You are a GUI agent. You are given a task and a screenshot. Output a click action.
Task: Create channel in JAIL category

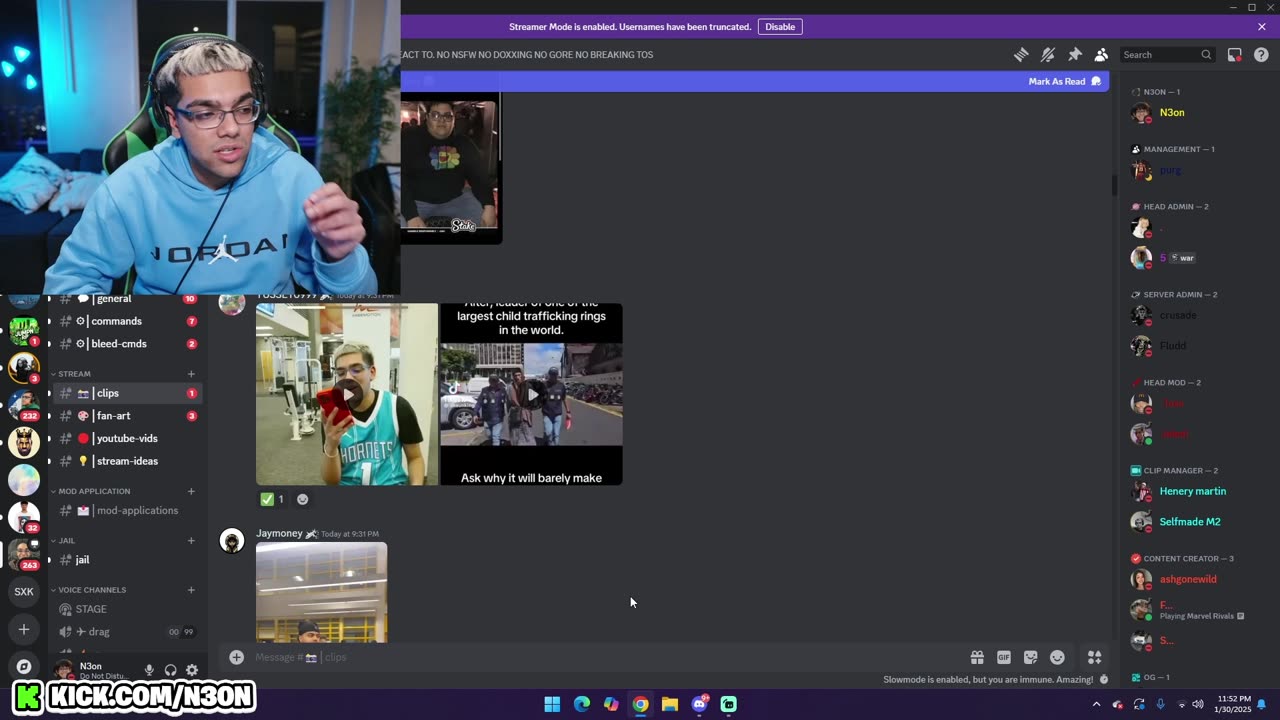pos(191,541)
